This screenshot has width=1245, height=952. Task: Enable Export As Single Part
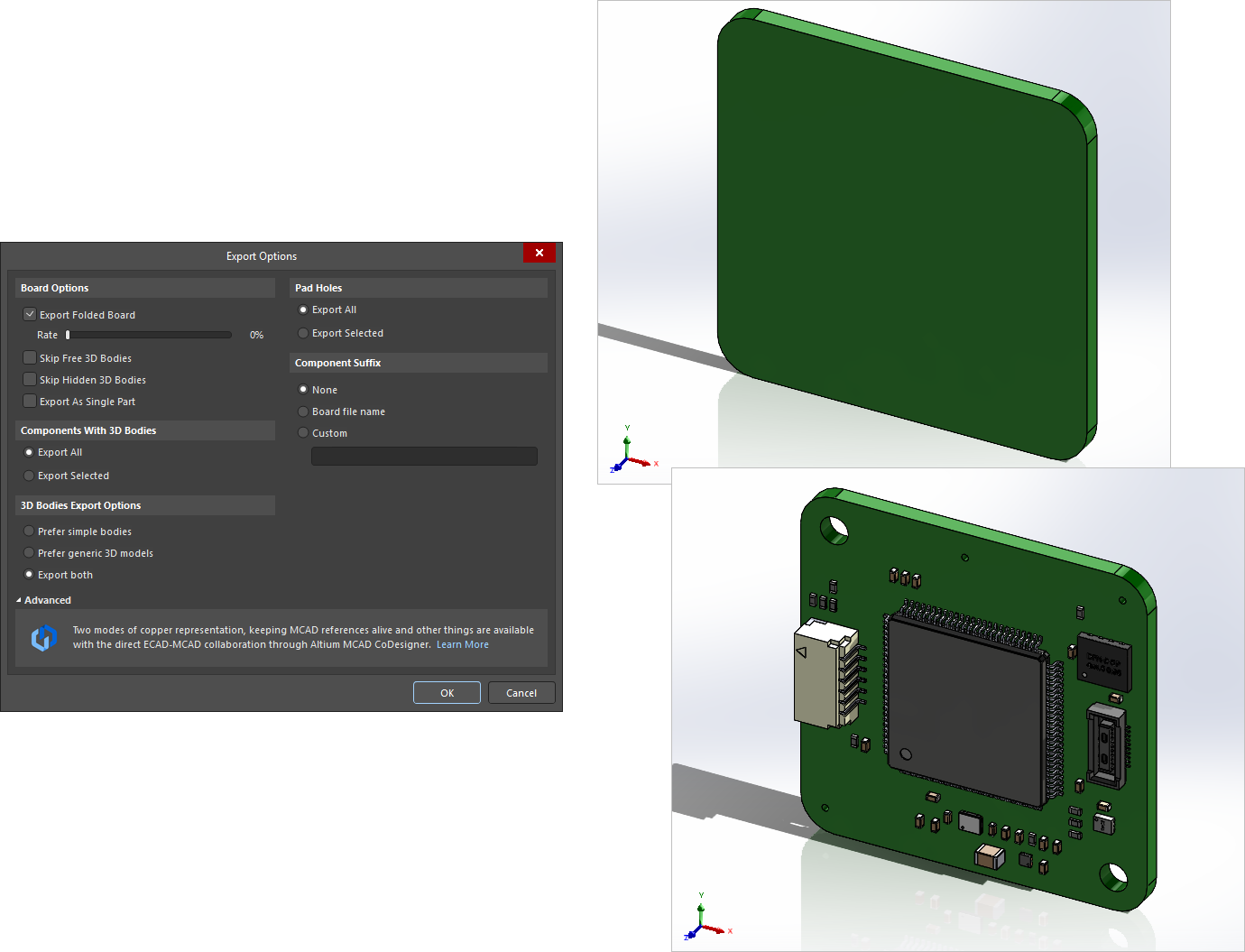tap(30, 401)
